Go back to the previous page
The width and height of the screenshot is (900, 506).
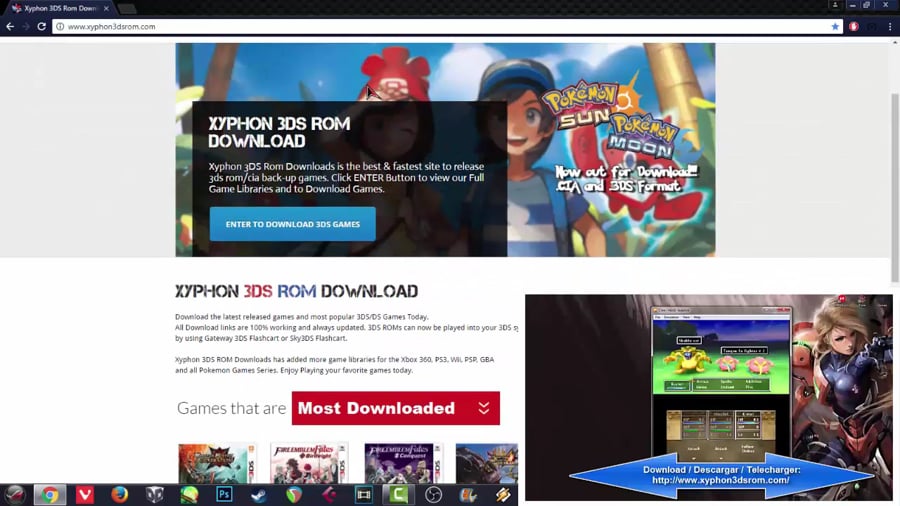click(10, 26)
